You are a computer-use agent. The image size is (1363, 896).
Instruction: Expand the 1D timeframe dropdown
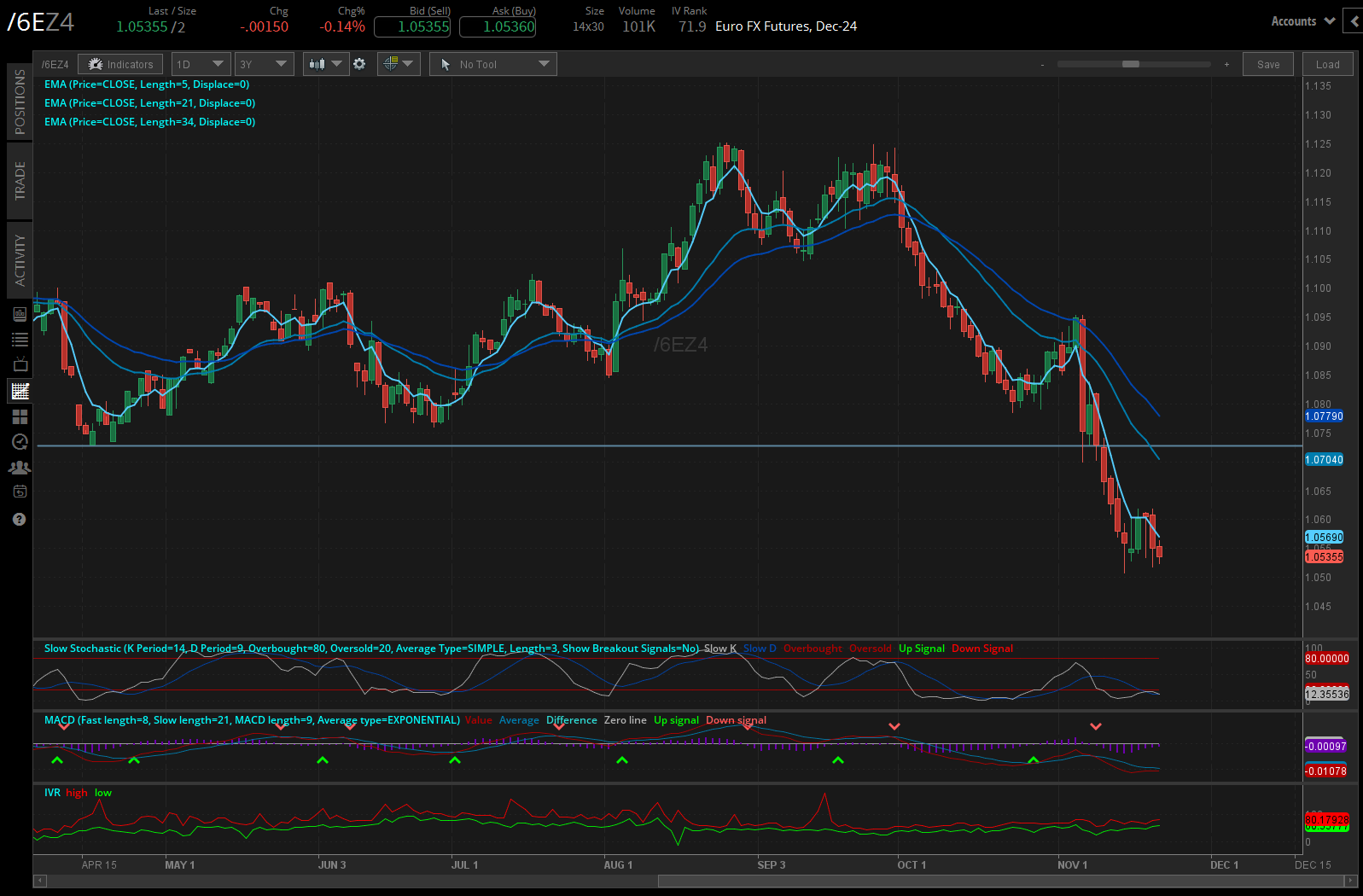pyautogui.click(x=201, y=64)
